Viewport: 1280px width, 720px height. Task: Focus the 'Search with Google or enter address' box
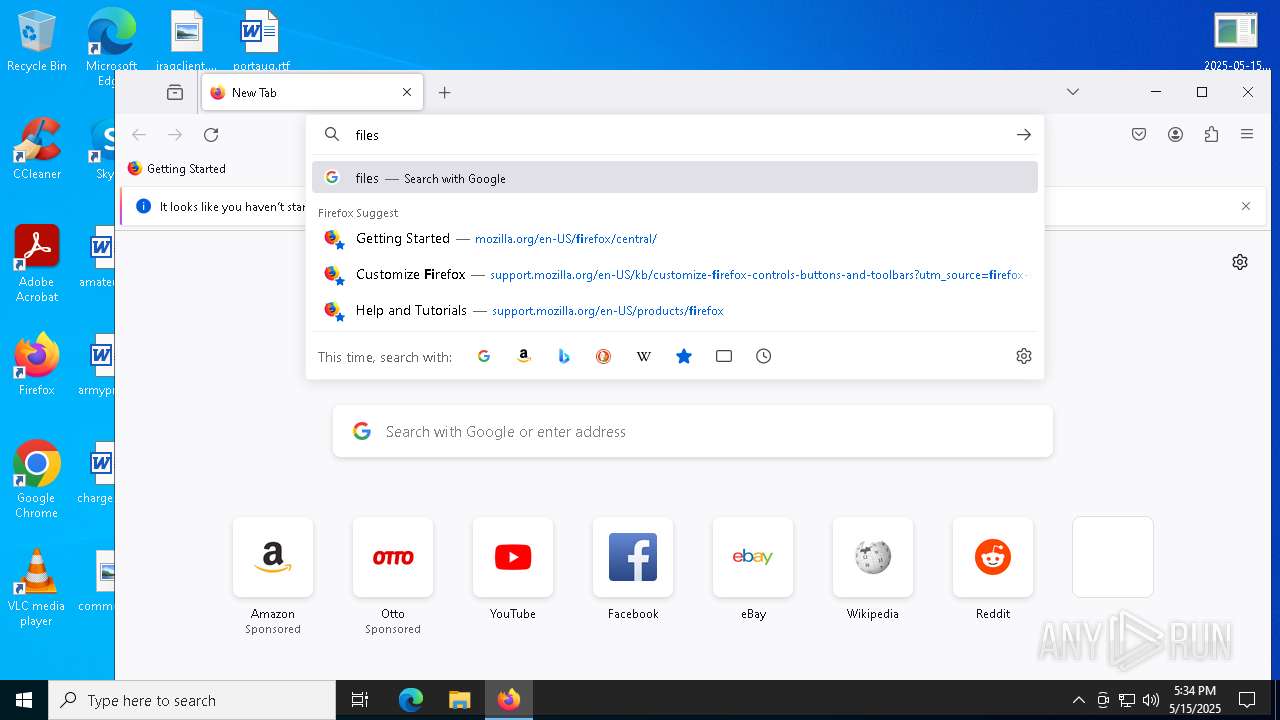point(693,431)
